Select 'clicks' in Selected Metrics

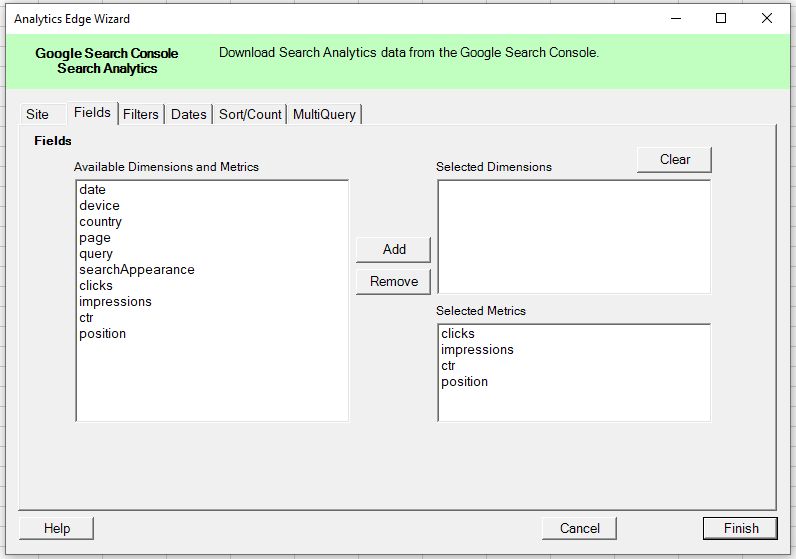tap(574, 334)
